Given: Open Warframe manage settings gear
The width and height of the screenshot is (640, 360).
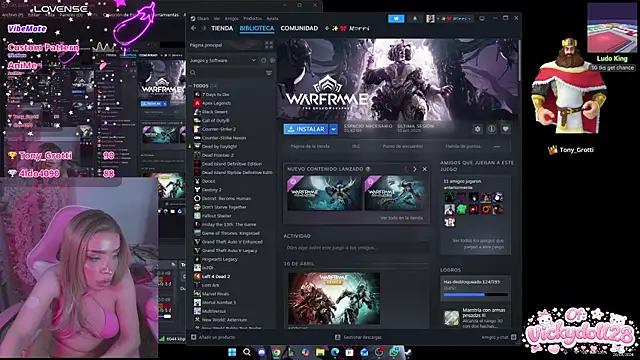Looking at the screenshot, I should click(x=478, y=129).
